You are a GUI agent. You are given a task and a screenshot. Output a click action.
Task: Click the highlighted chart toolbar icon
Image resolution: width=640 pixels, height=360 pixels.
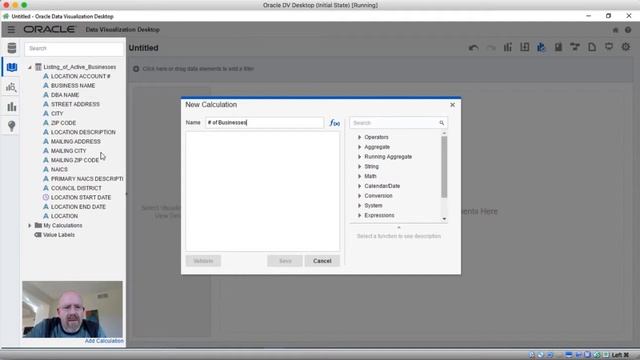541,47
